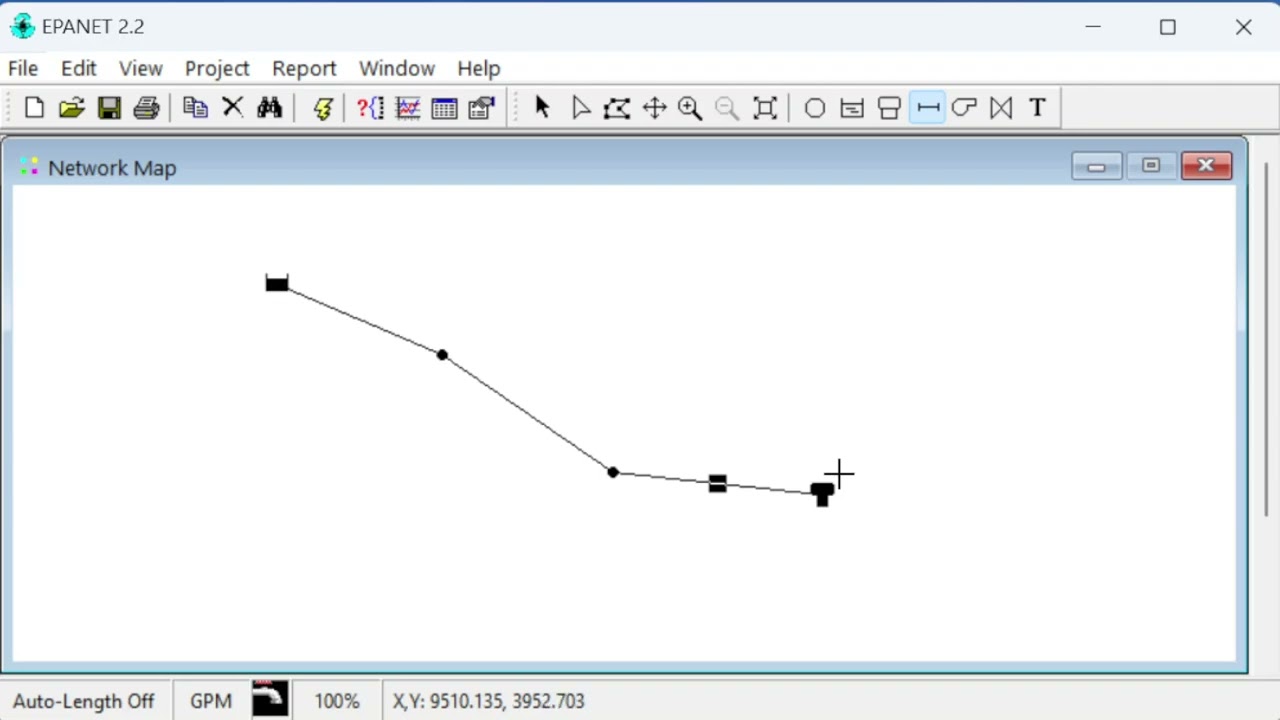
Task: Select the reservoir node on the map
Action: [x=277, y=284]
